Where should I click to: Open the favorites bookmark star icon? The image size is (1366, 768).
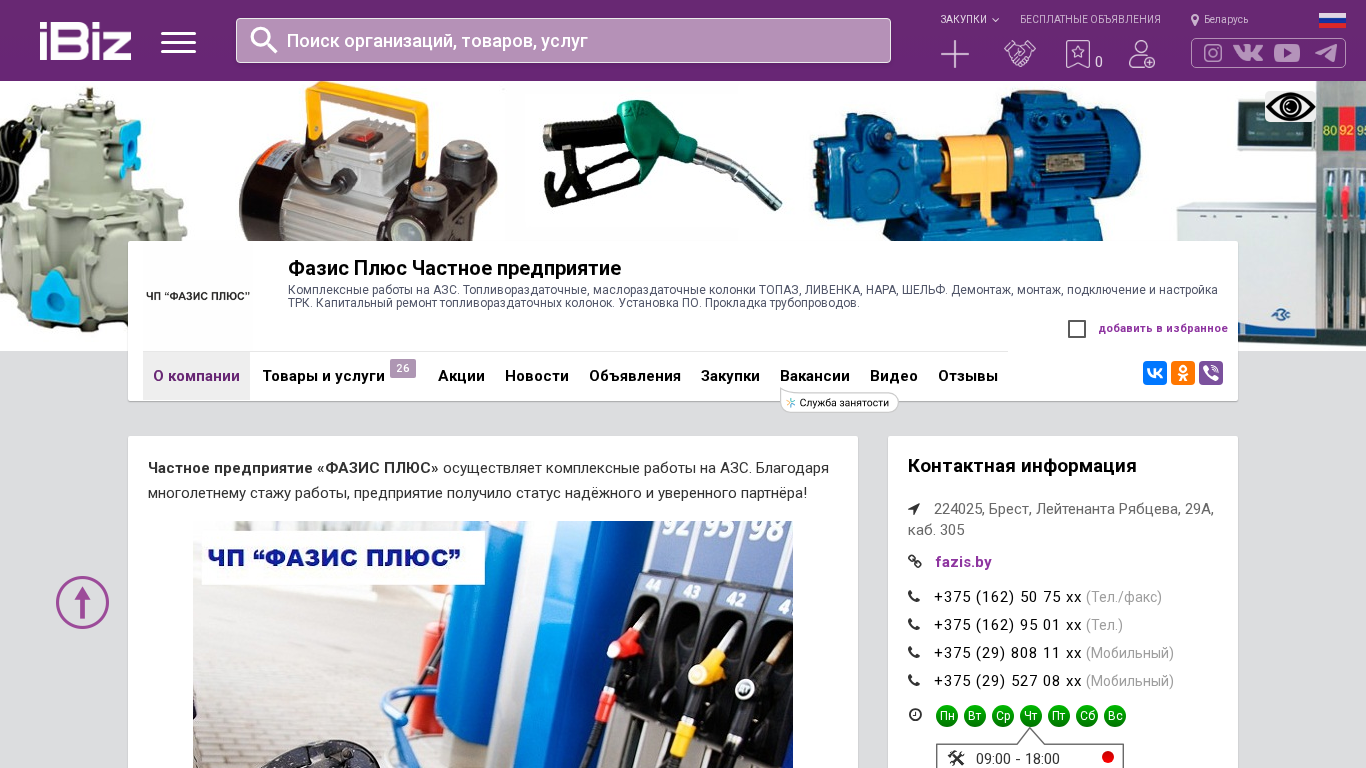1077,54
